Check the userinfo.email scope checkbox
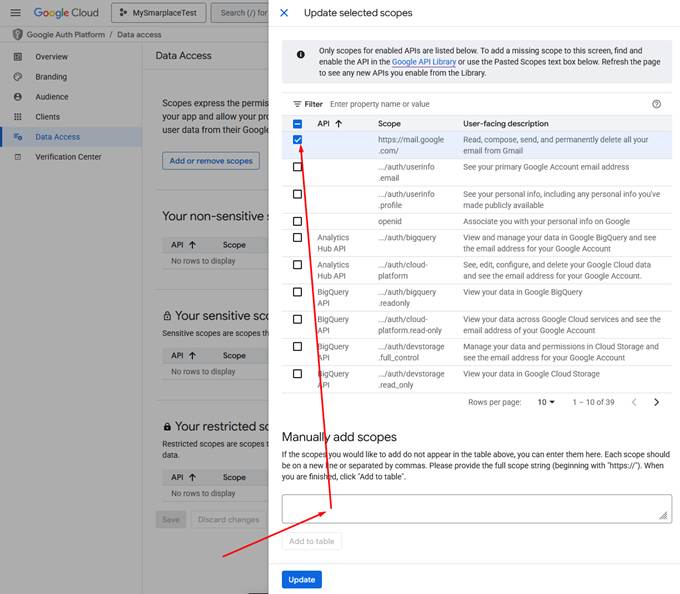 tap(298, 167)
